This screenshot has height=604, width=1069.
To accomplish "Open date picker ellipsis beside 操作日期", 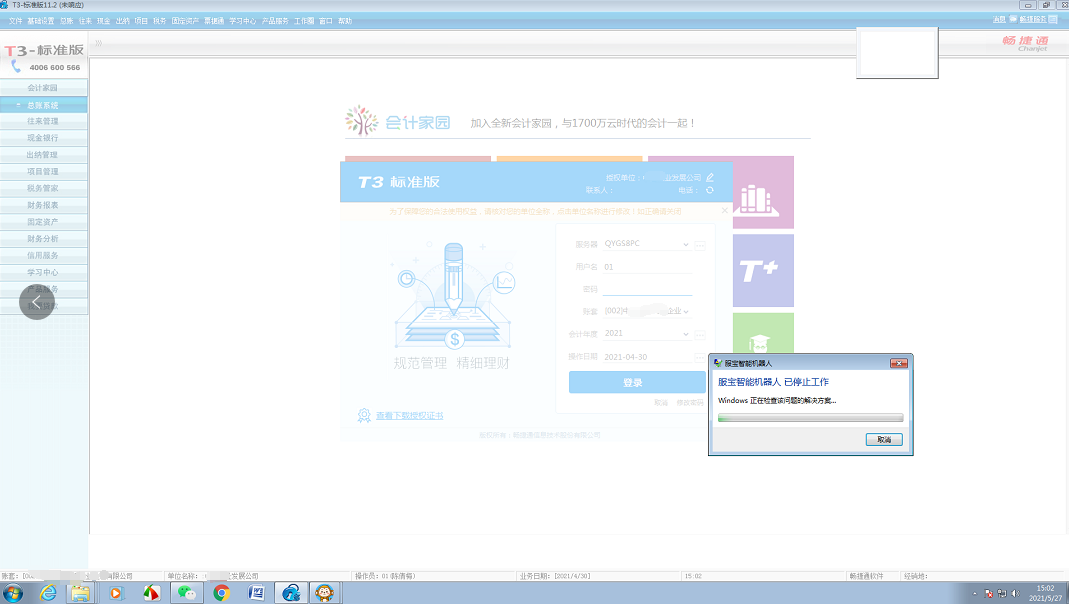I will point(699,357).
